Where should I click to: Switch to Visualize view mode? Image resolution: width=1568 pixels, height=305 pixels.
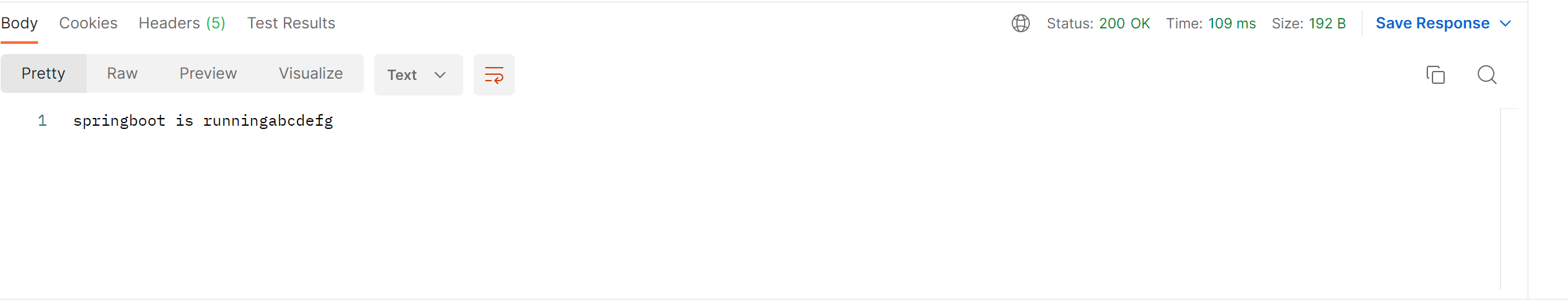pos(310,74)
